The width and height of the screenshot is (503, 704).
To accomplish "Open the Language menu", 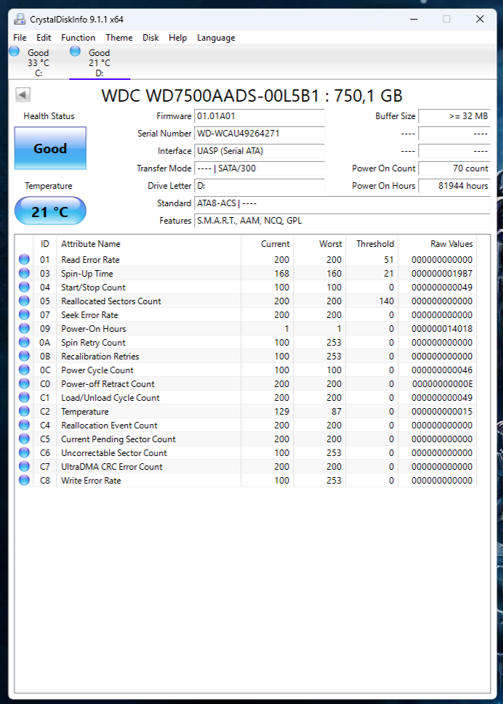I will [x=216, y=38].
